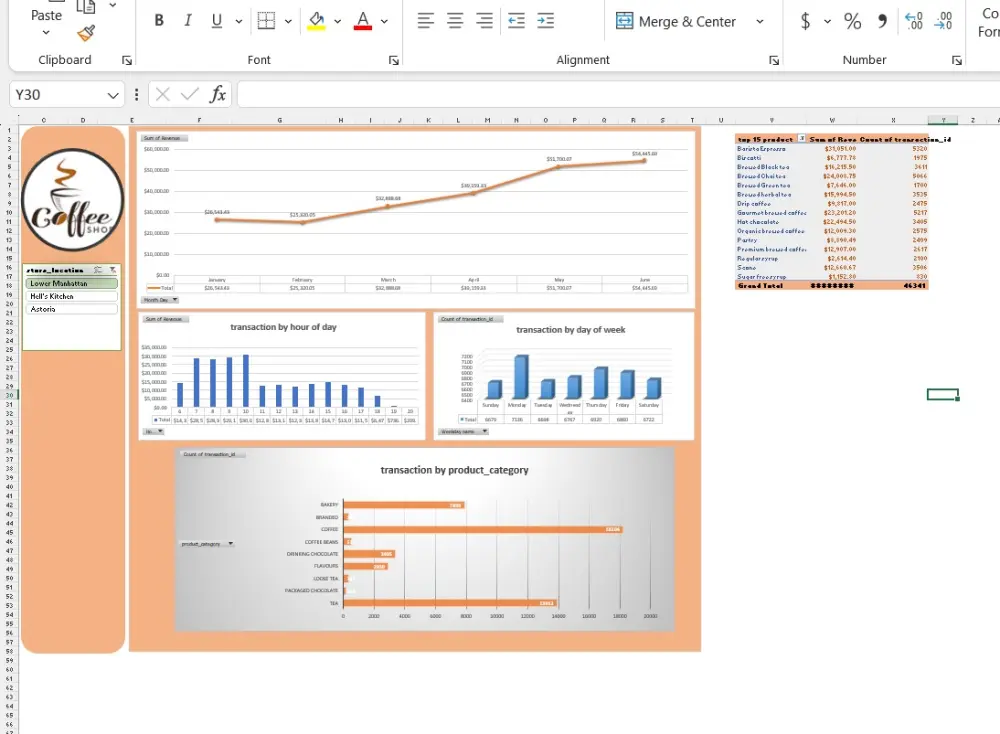
Task: Click Merge & Center button
Action: tap(676, 21)
